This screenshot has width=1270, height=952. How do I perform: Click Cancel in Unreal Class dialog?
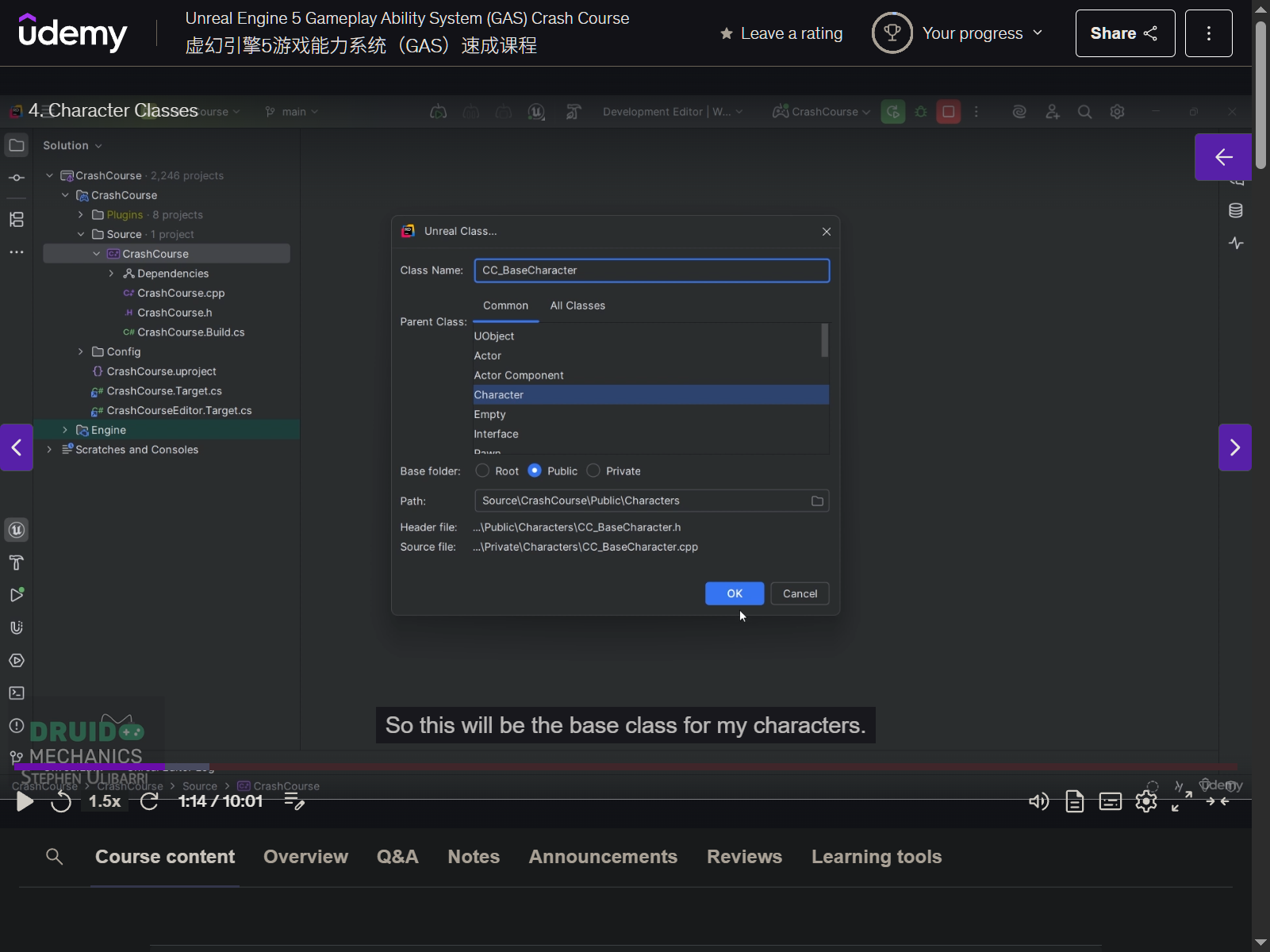coord(800,593)
